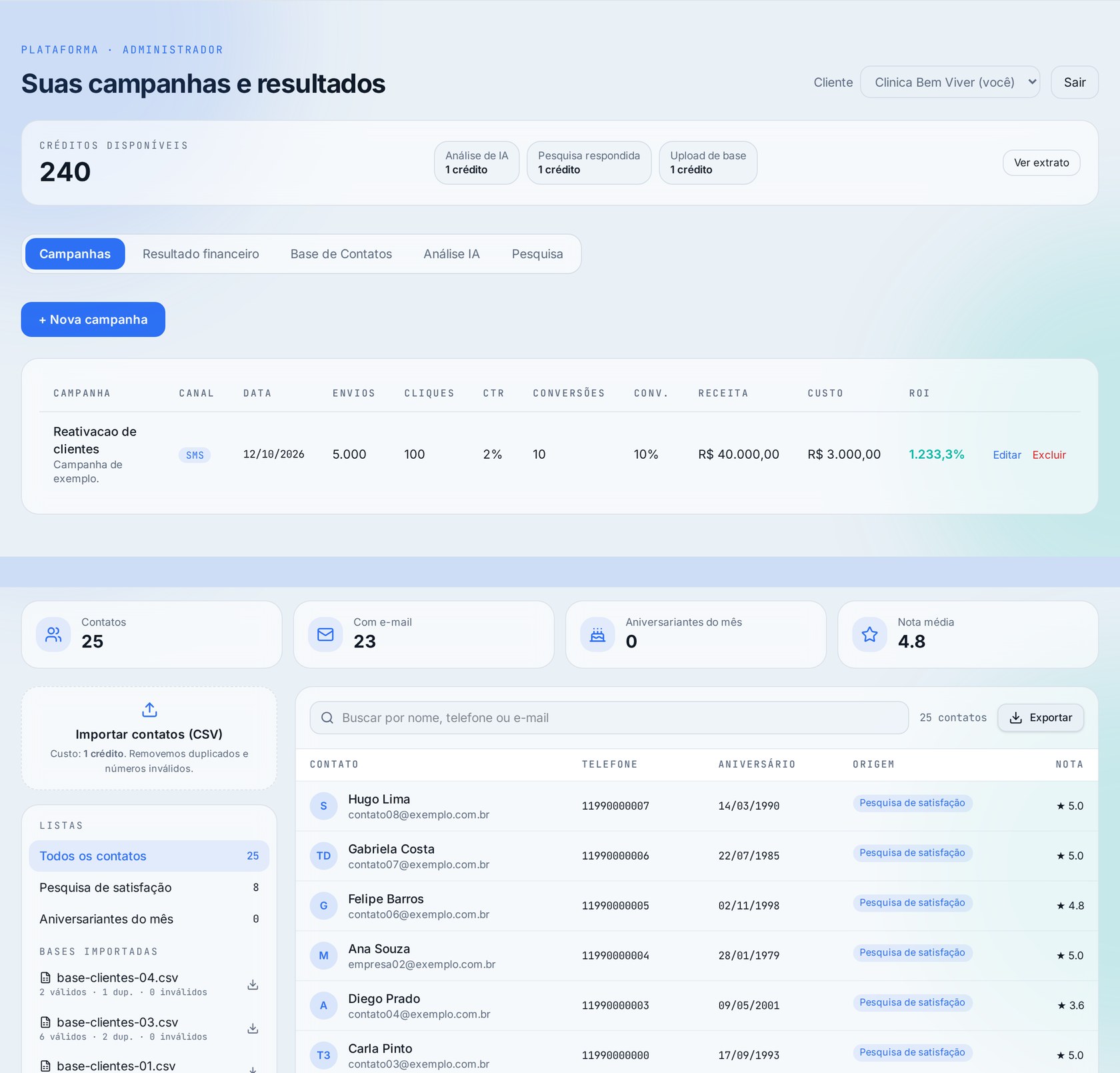1120x1073 pixels.
Task: Click Ana Souza's M avatar
Action: (x=323, y=956)
